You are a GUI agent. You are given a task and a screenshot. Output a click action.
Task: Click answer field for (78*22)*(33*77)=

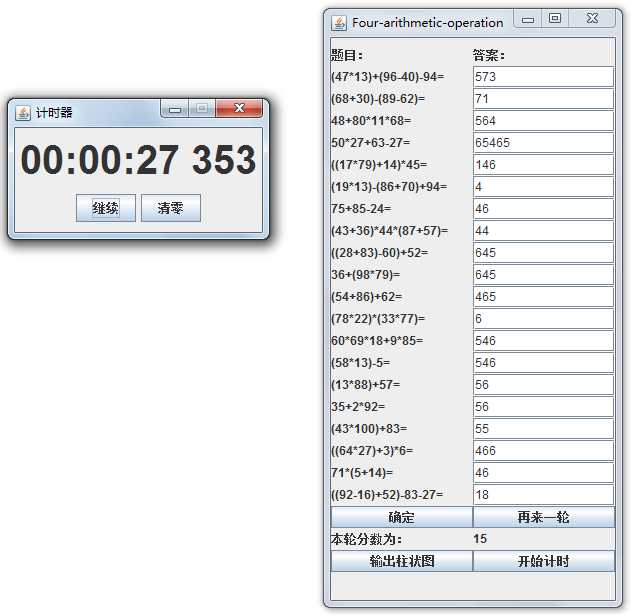(543, 319)
